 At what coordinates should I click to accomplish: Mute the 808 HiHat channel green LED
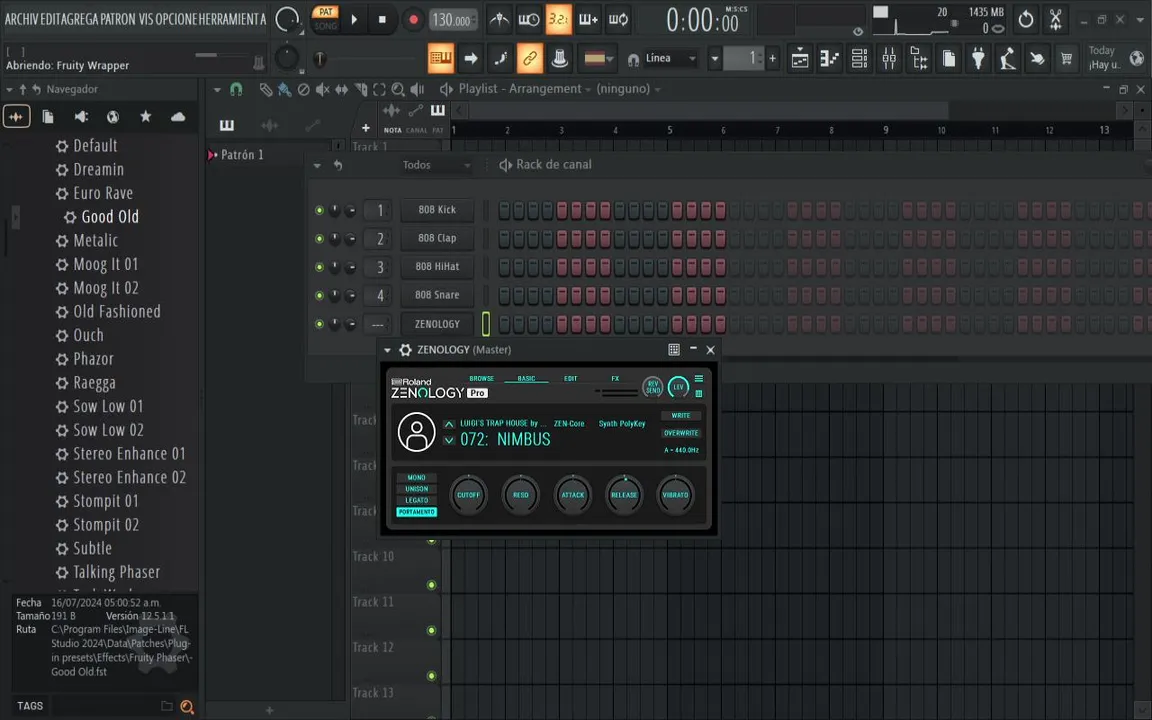[319, 267]
